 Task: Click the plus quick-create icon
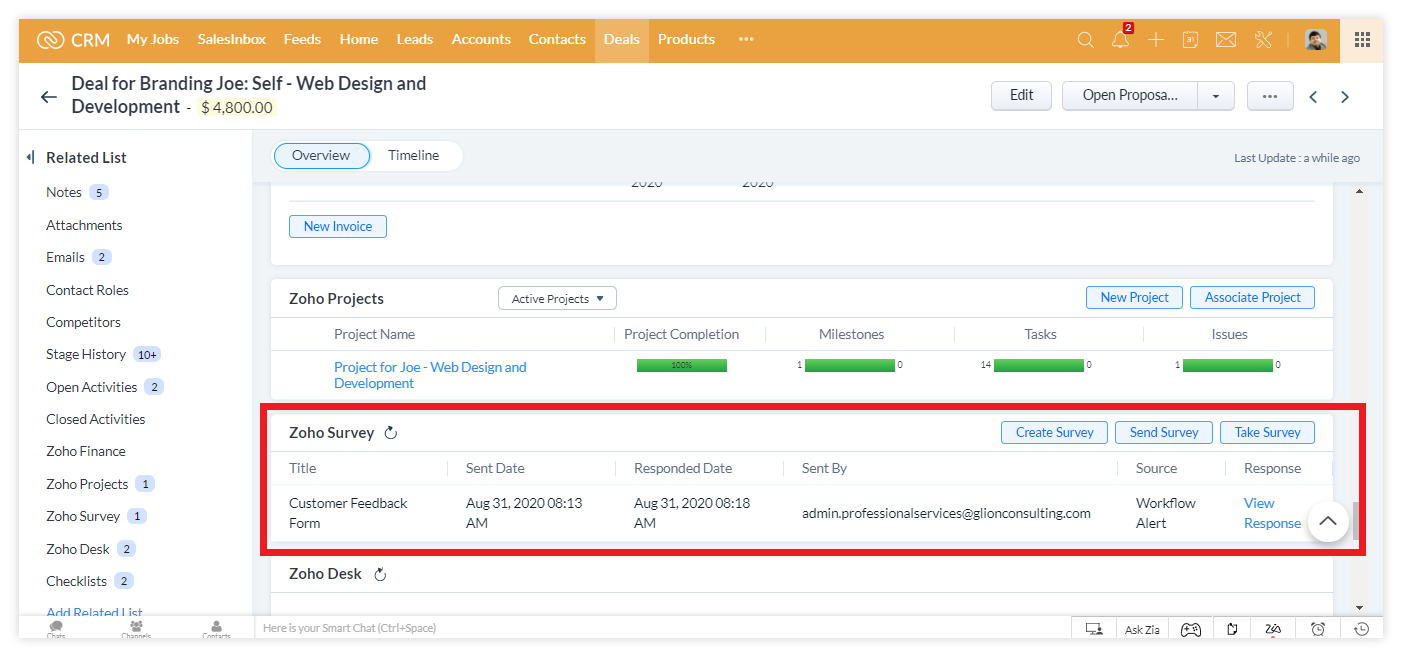1155,40
